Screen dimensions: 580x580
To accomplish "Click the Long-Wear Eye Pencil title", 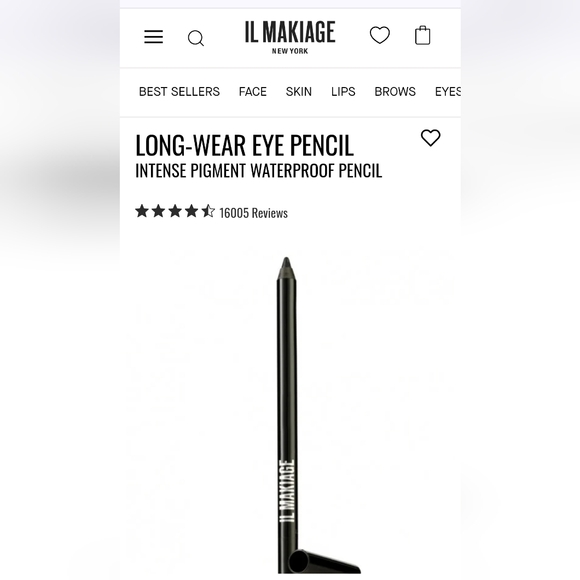I will [x=245, y=145].
